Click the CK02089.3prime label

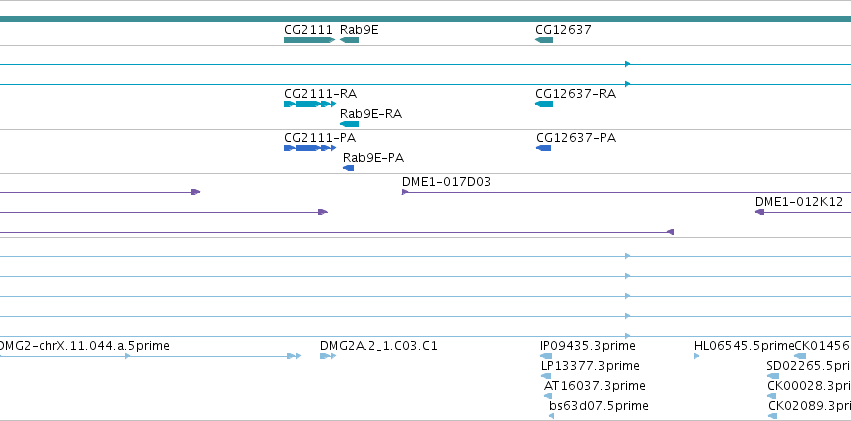click(x=810, y=406)
